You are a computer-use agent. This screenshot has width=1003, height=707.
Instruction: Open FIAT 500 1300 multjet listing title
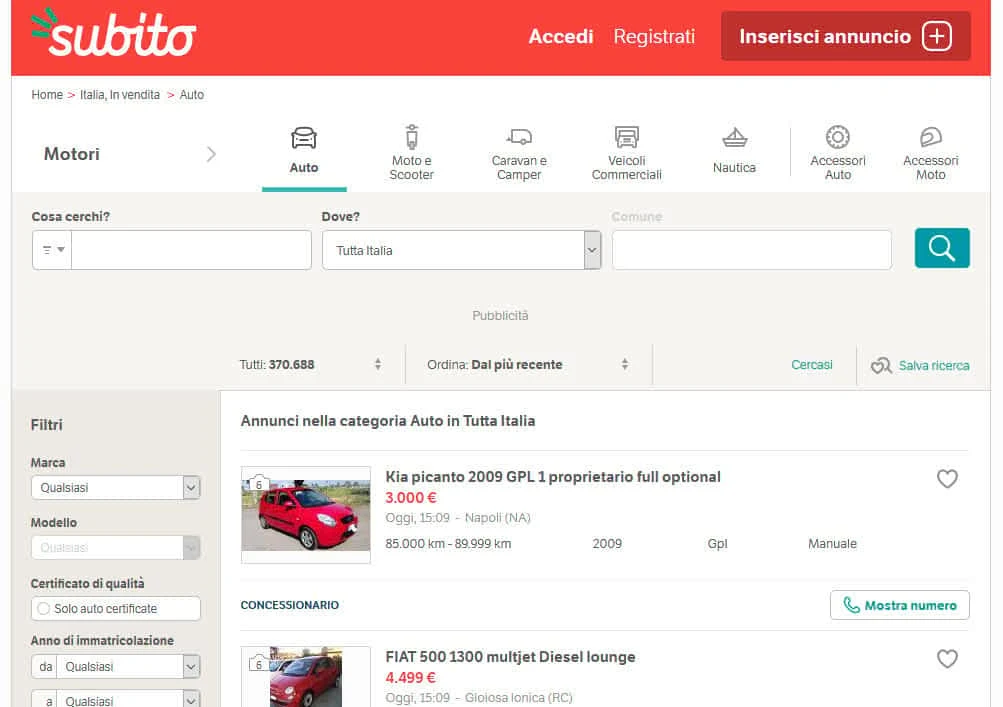point(510,656)
